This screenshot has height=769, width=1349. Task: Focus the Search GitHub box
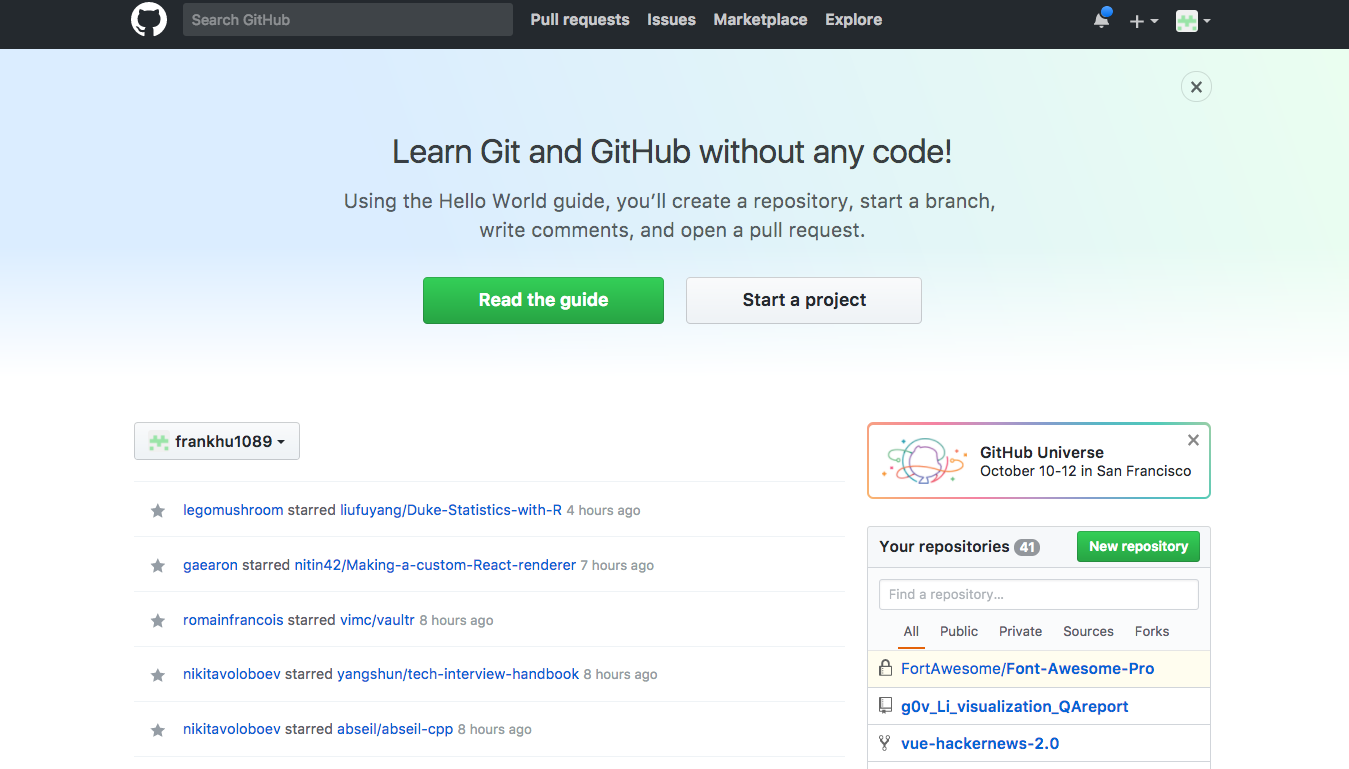click(348, 19)
